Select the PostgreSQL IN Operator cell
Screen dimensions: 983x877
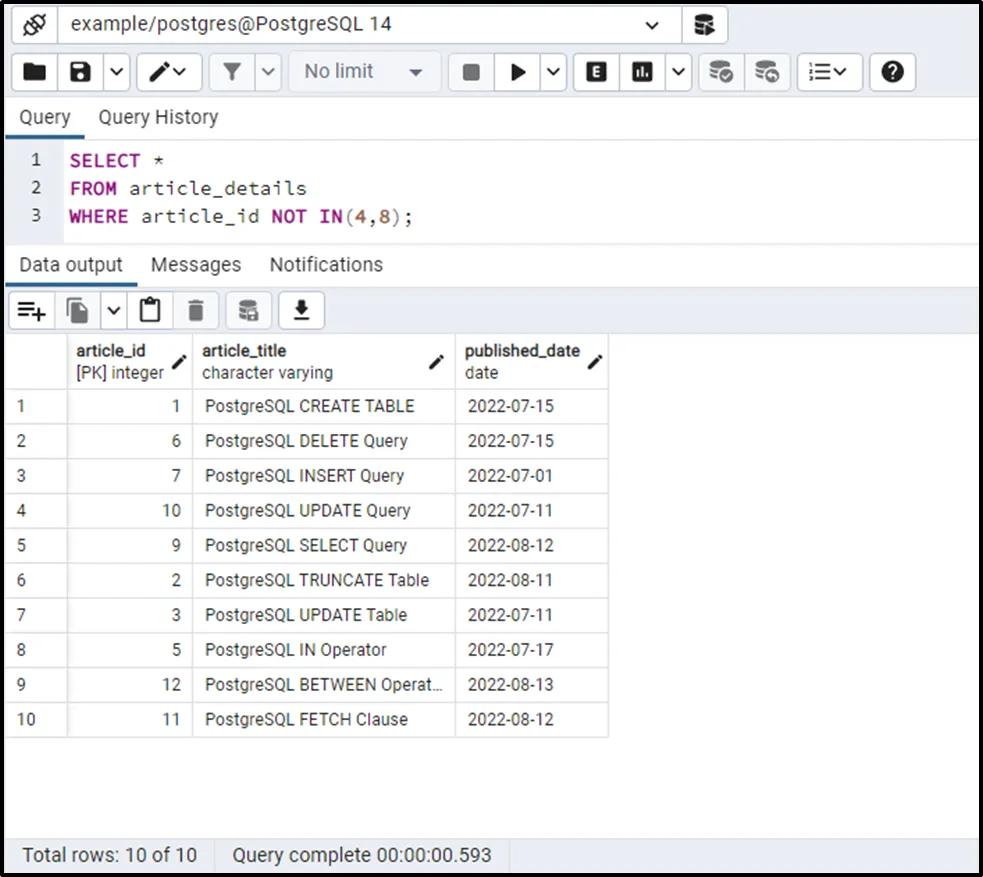(296, 650)
